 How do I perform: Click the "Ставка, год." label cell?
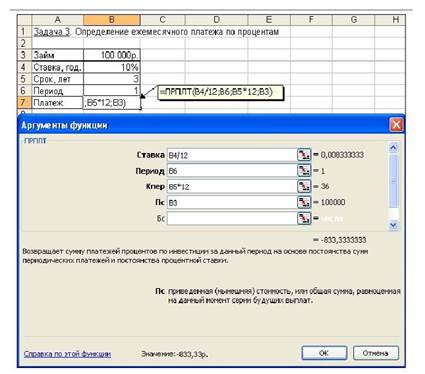[x=58, y=67]
